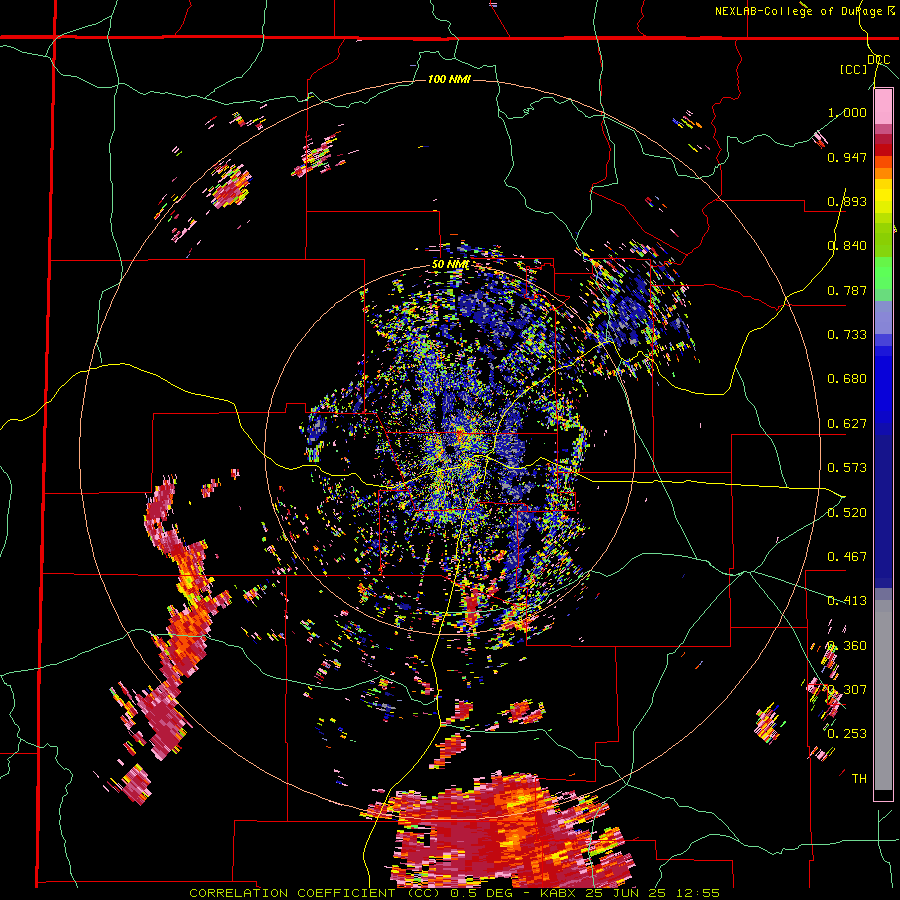This screenshot has width=900, height=900.
Task: Click the 0.947 legend value
Action: click(x=847, y=157)
